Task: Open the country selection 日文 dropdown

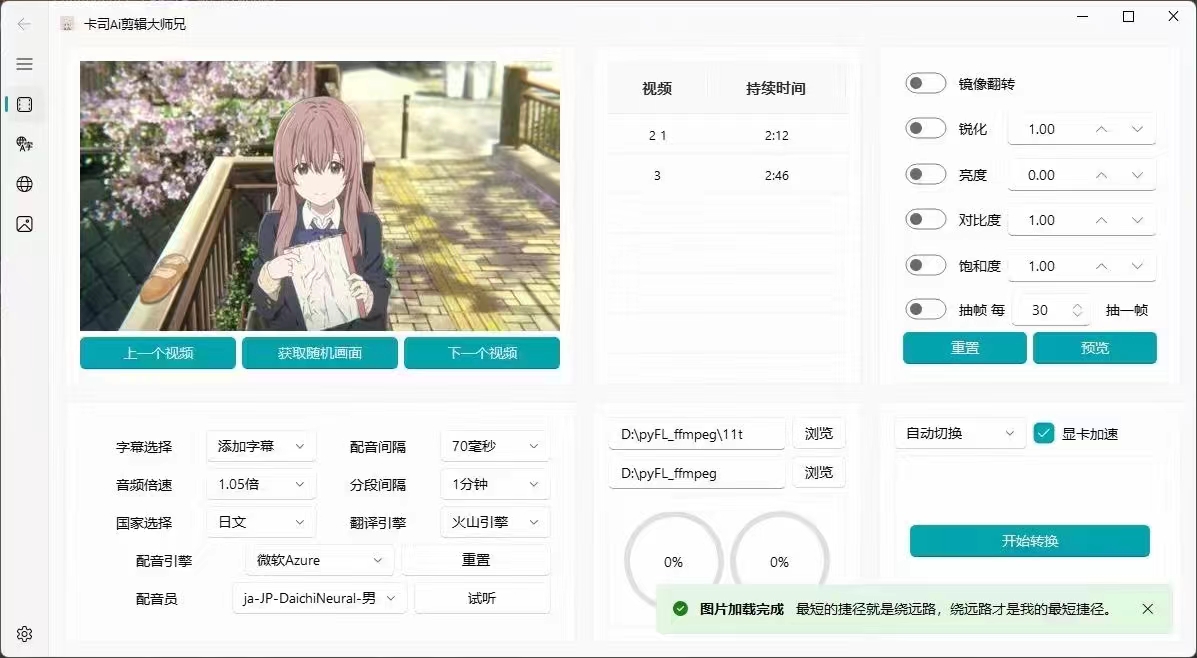Action: coord(261,522)
